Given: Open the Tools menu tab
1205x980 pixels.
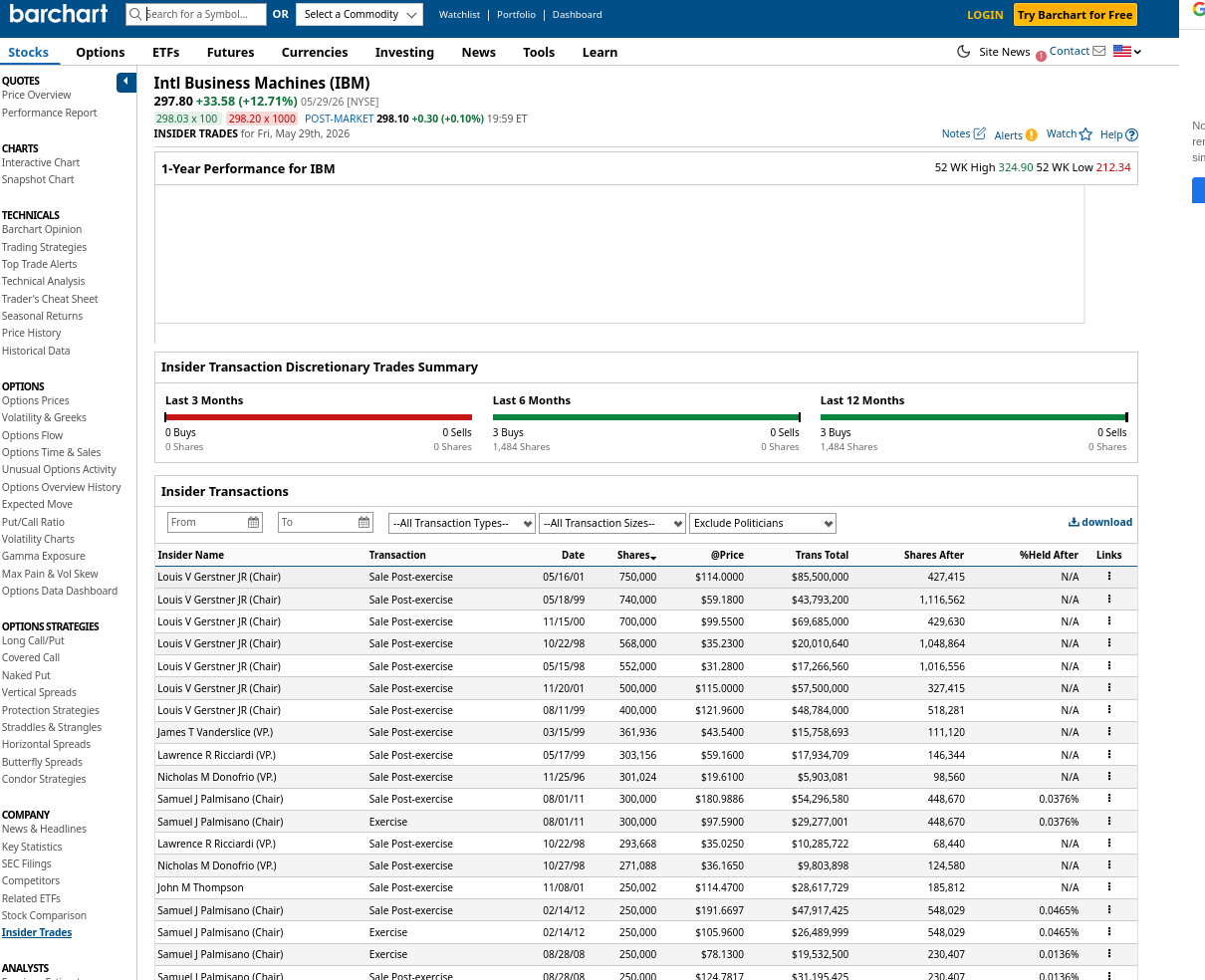Looking at the screenshot, I should 539,52.
